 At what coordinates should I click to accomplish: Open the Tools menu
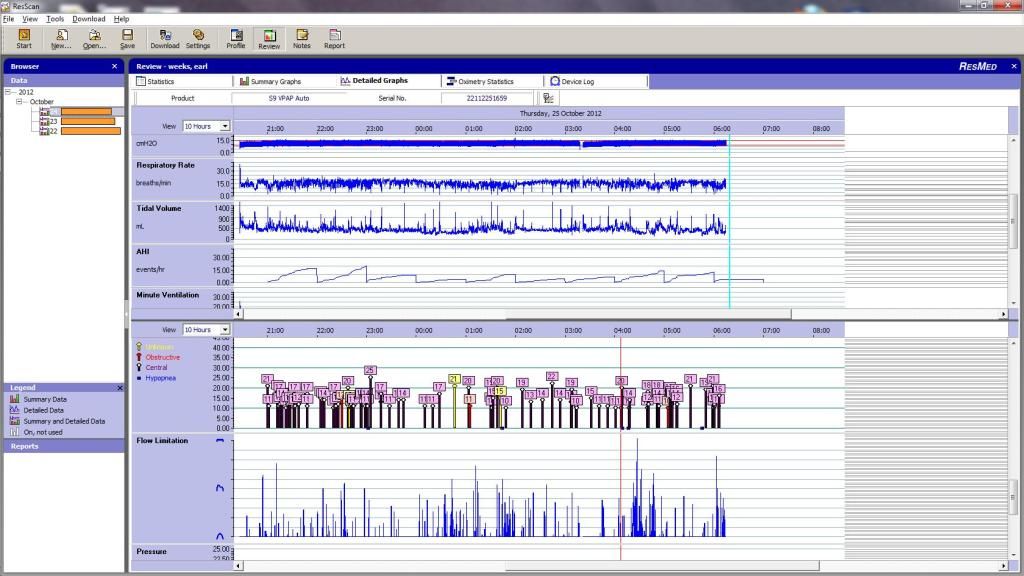[55, 19]
